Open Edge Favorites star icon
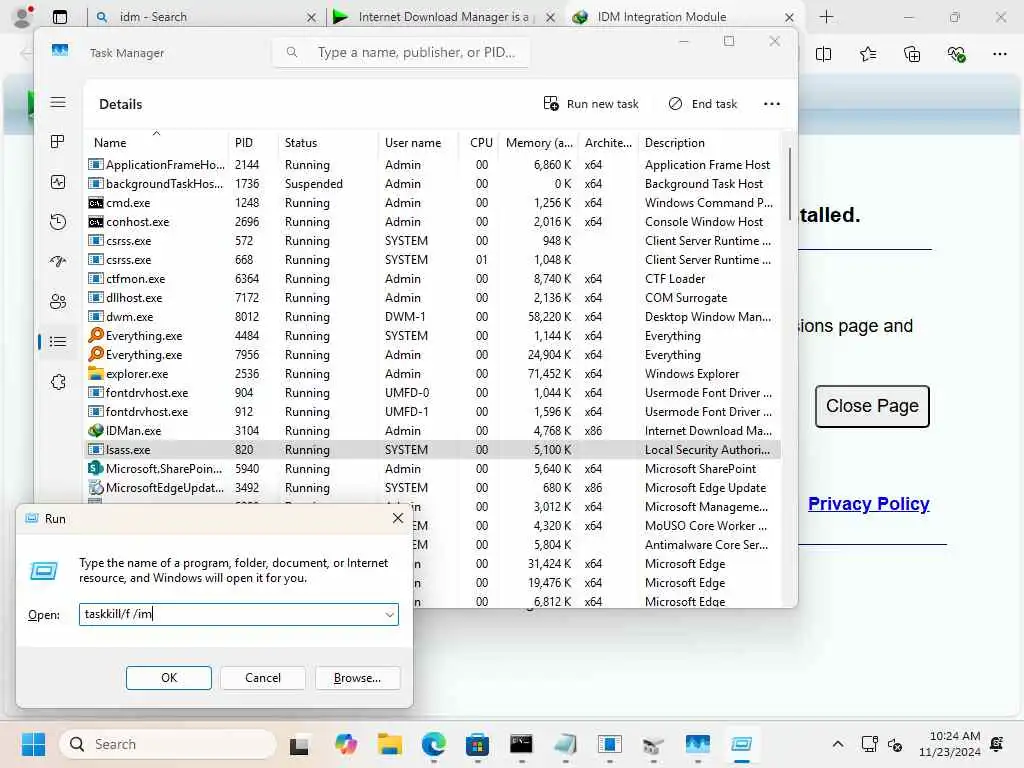 click(868, 54)
